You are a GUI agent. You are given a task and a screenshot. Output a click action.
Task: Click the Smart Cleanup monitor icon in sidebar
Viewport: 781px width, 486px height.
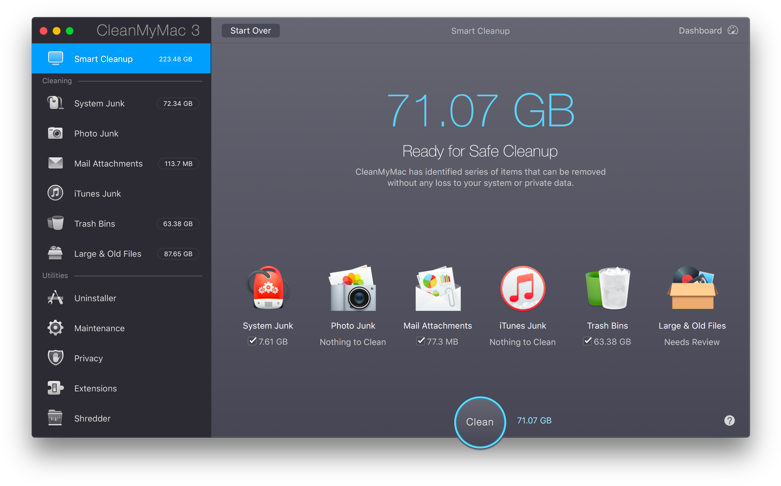[55, 58]
